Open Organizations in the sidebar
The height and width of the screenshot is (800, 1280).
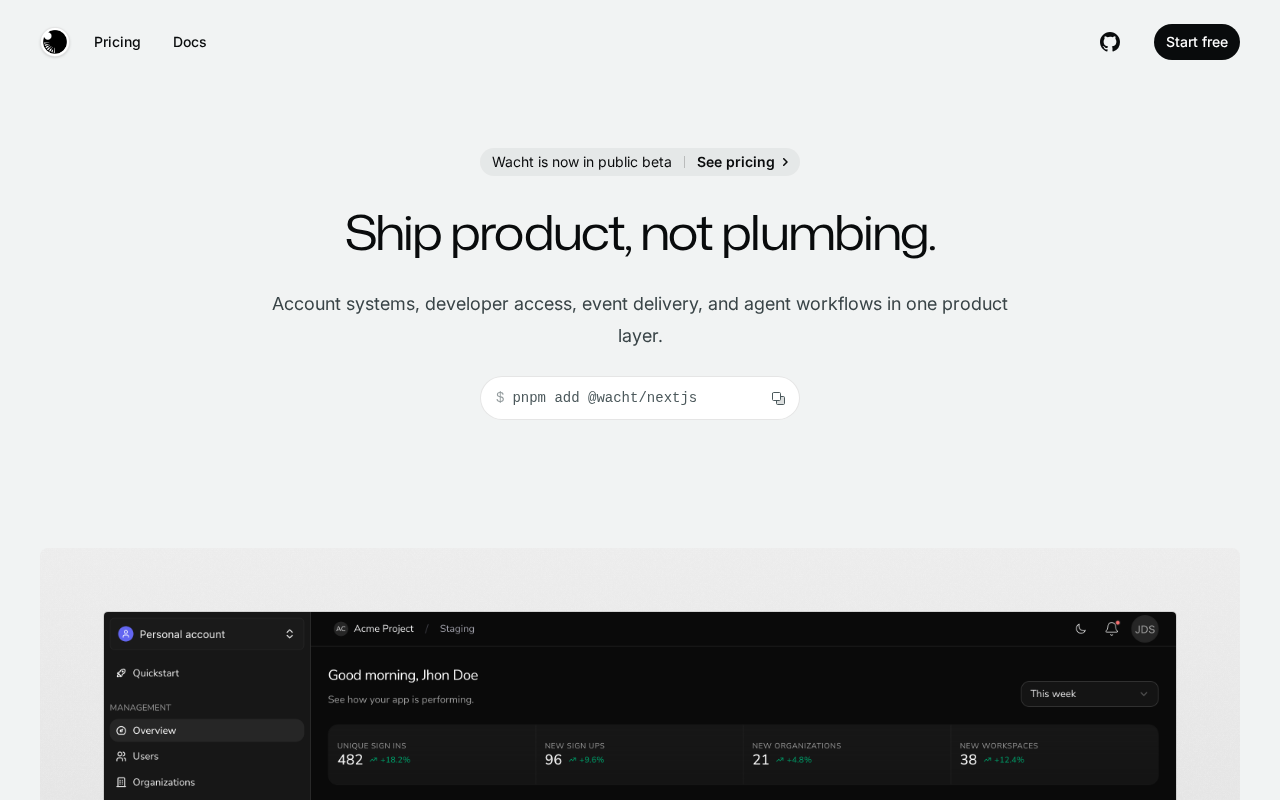pos(163,782)
